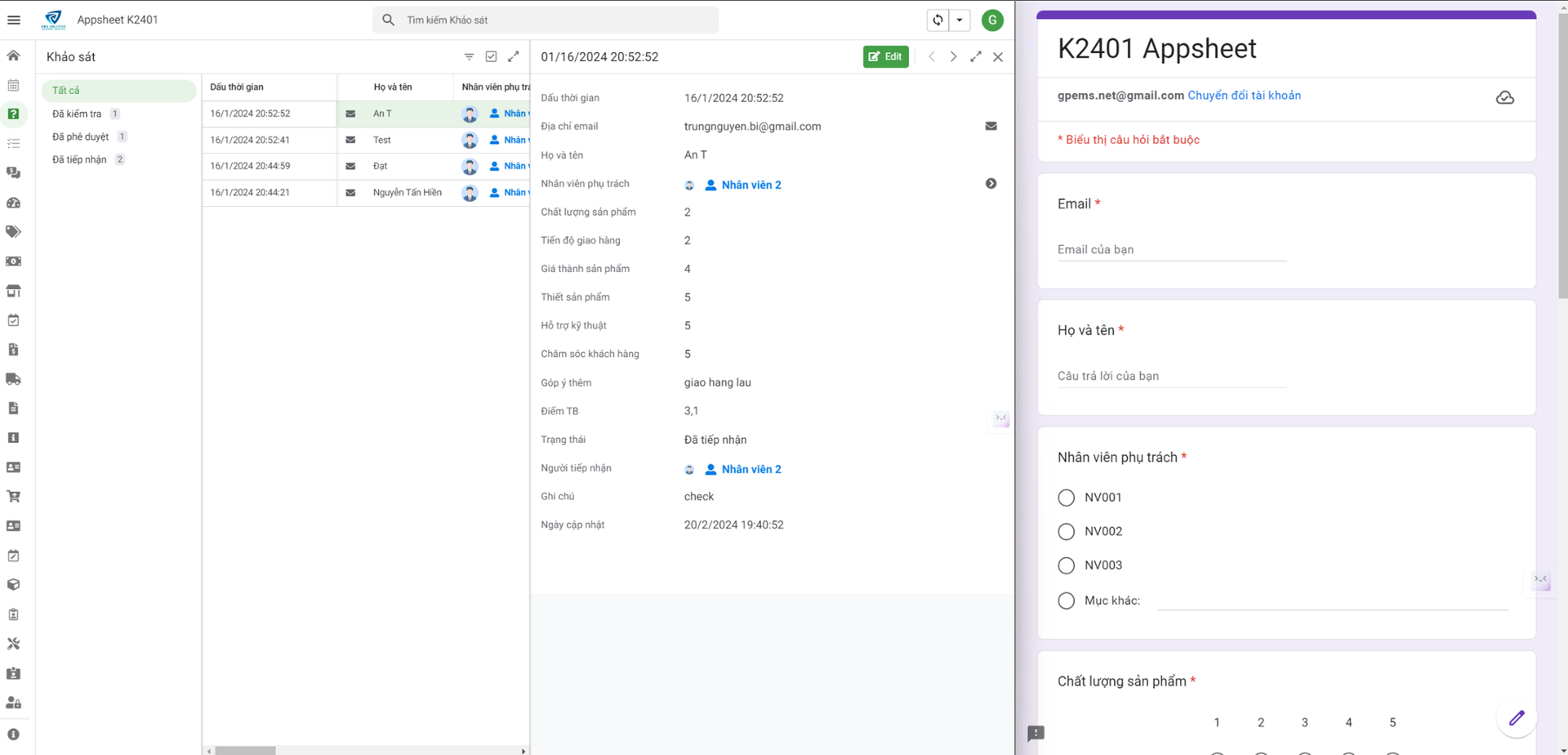Click the pencil edit floating icon
1568x755 pixels.
(x=1517, y=718)
